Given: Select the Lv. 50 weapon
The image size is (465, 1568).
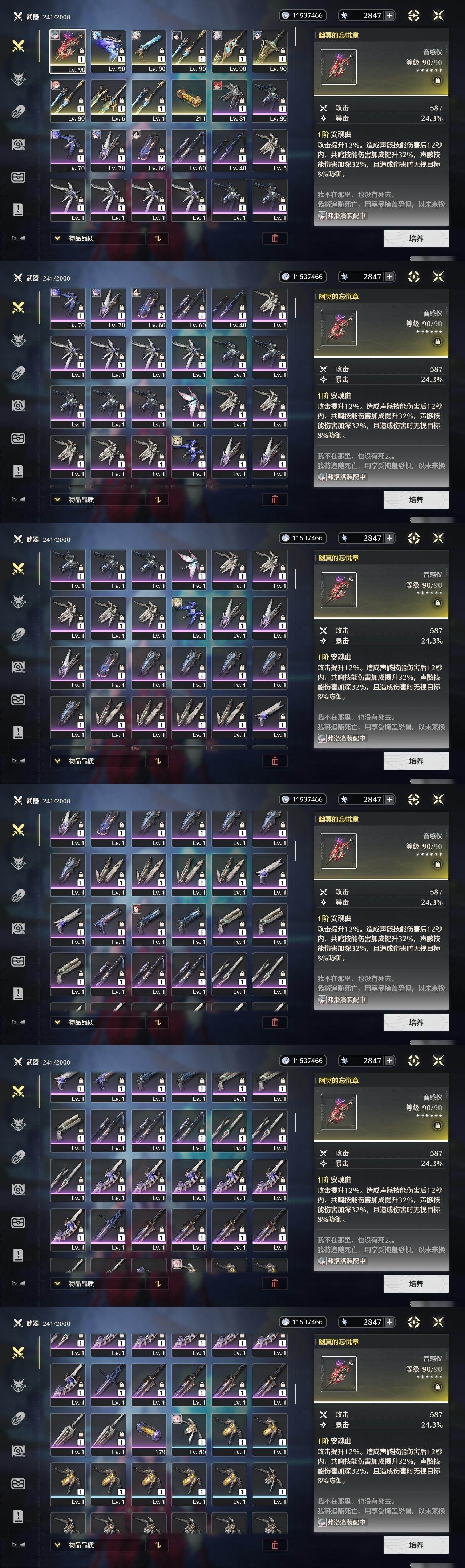Looking at the screenshot, I should (189, 1434).
